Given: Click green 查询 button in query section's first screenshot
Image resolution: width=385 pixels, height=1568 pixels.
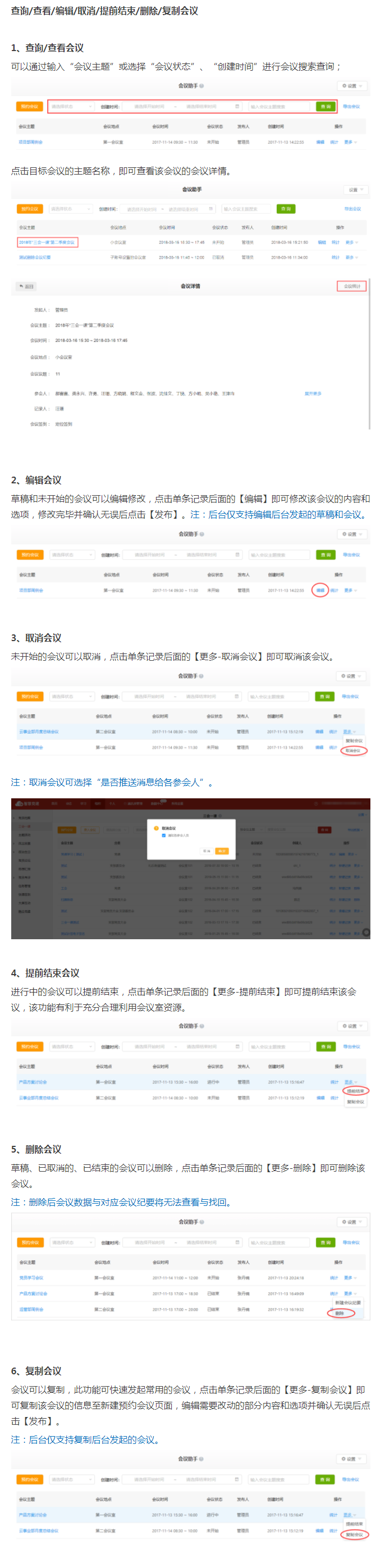Looking at the screenshot, I should click(x=326, y=107).
